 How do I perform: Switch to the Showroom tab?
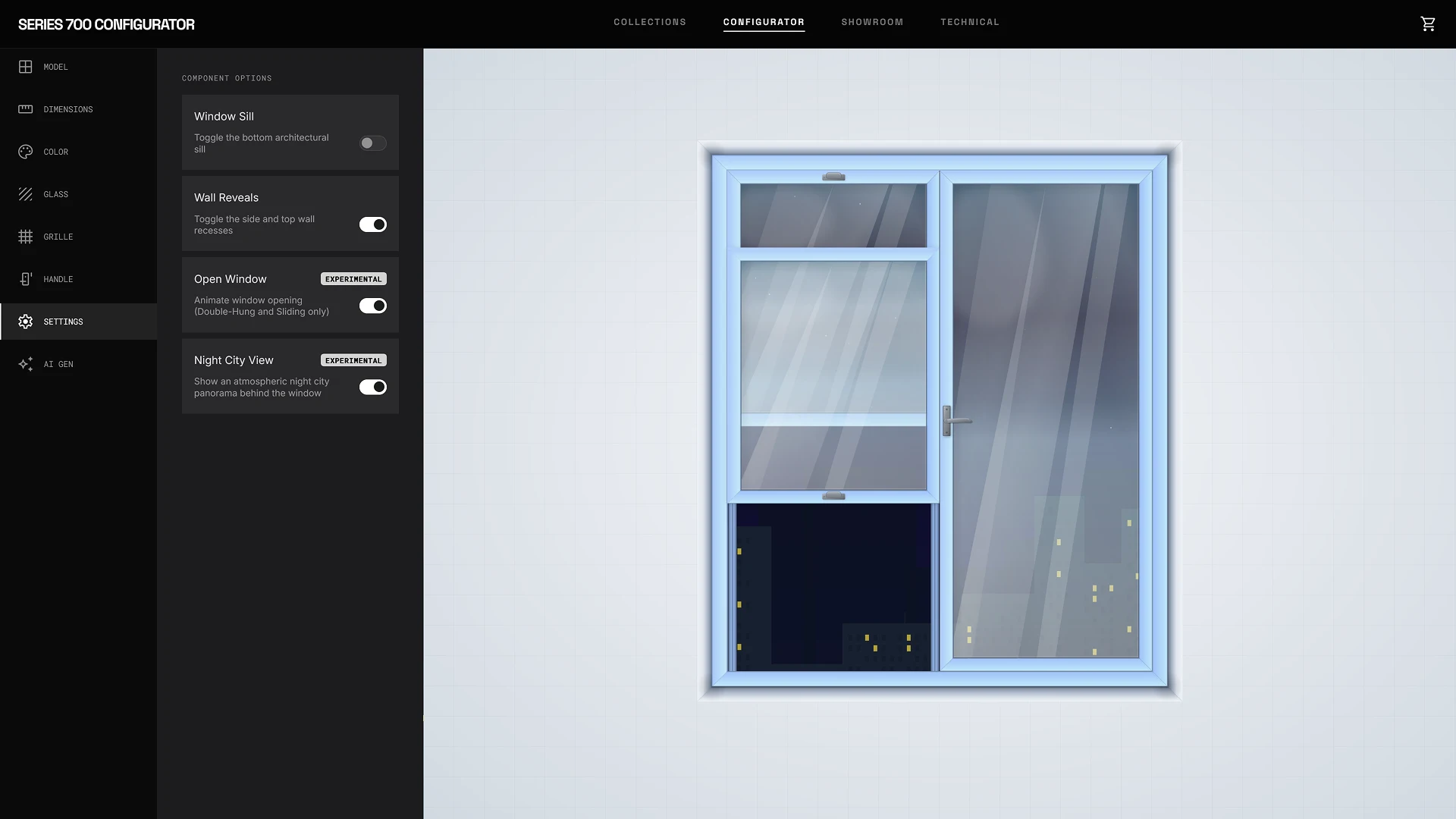point(871,22)
